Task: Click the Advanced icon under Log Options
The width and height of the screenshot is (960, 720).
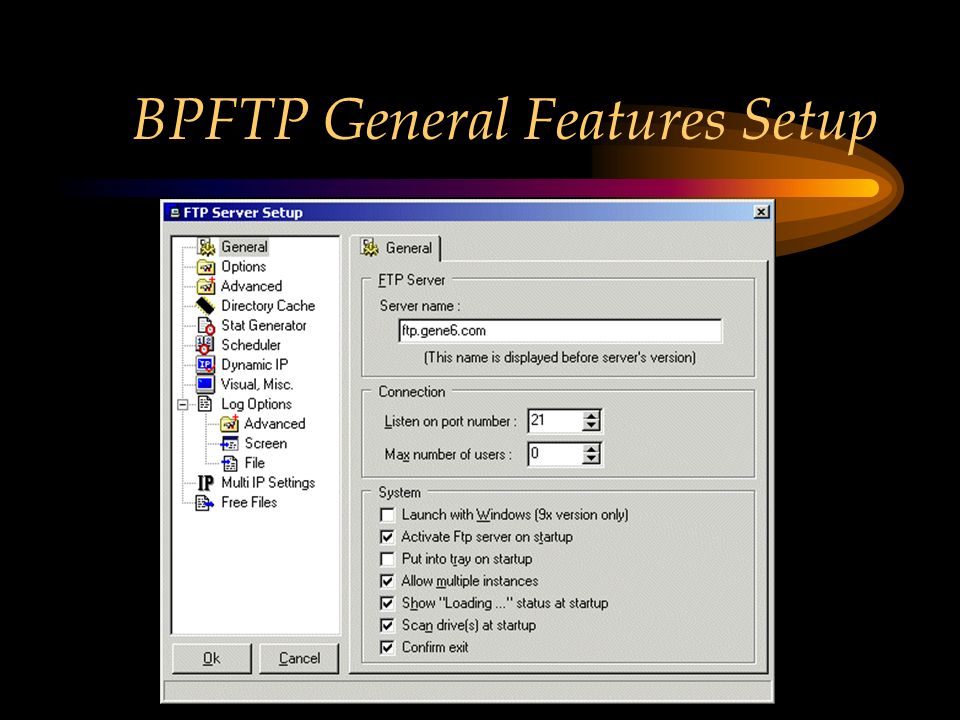Action: click(229, 423)
